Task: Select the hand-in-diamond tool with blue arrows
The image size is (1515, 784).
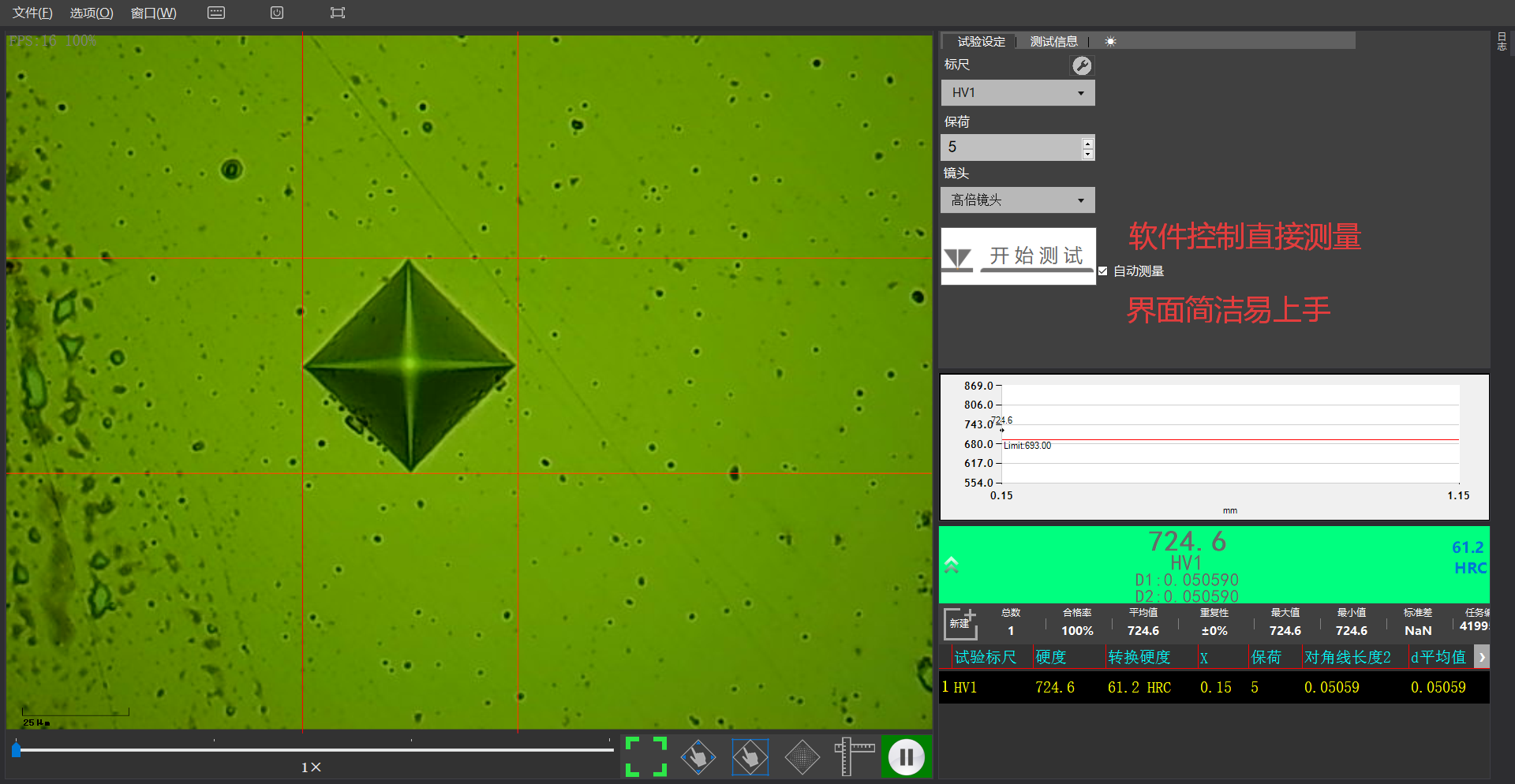Action: tap(698, 757)
